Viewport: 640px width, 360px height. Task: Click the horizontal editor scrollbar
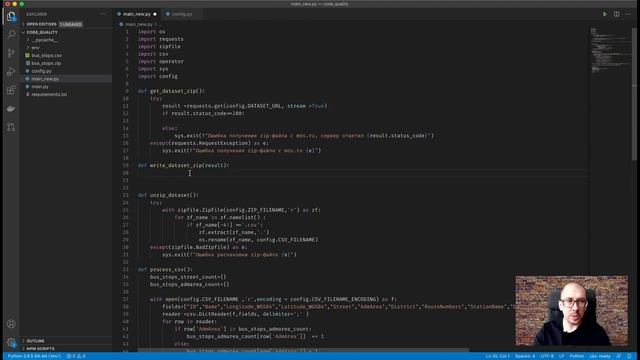click(x=303, y=350)
